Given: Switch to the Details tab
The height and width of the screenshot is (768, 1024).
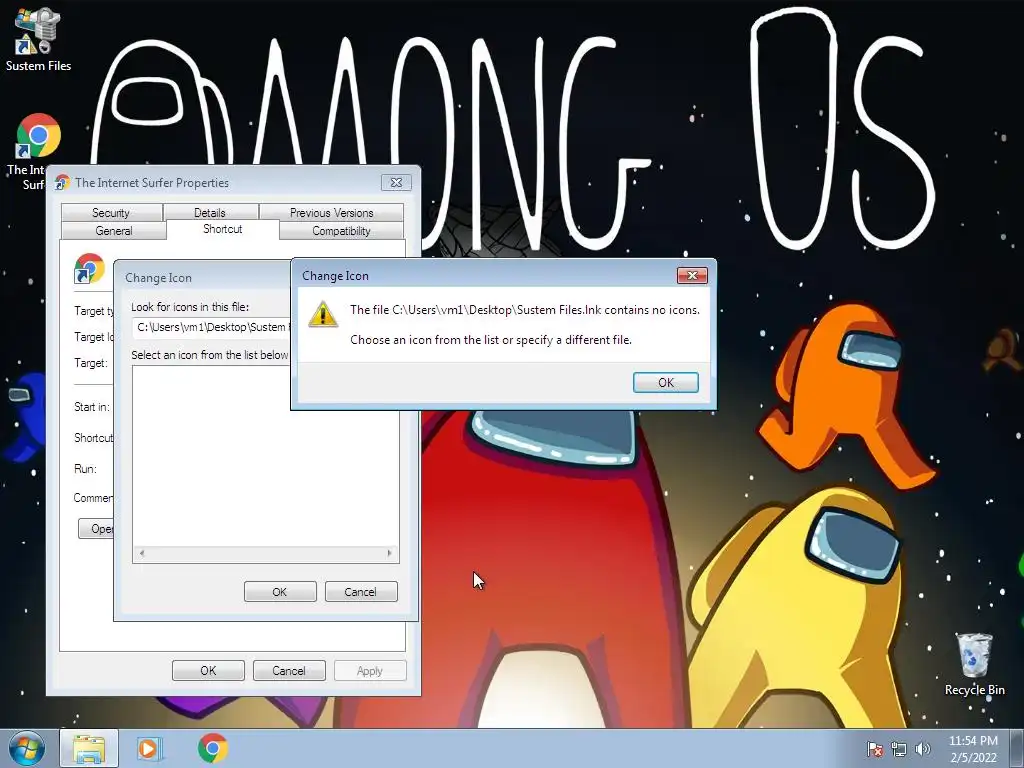Looking at the screenshot, I should [x=210, y=212].
